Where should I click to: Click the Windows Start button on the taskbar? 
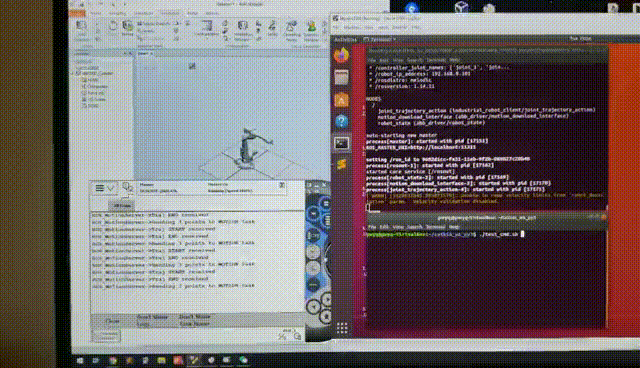point(80,360)
